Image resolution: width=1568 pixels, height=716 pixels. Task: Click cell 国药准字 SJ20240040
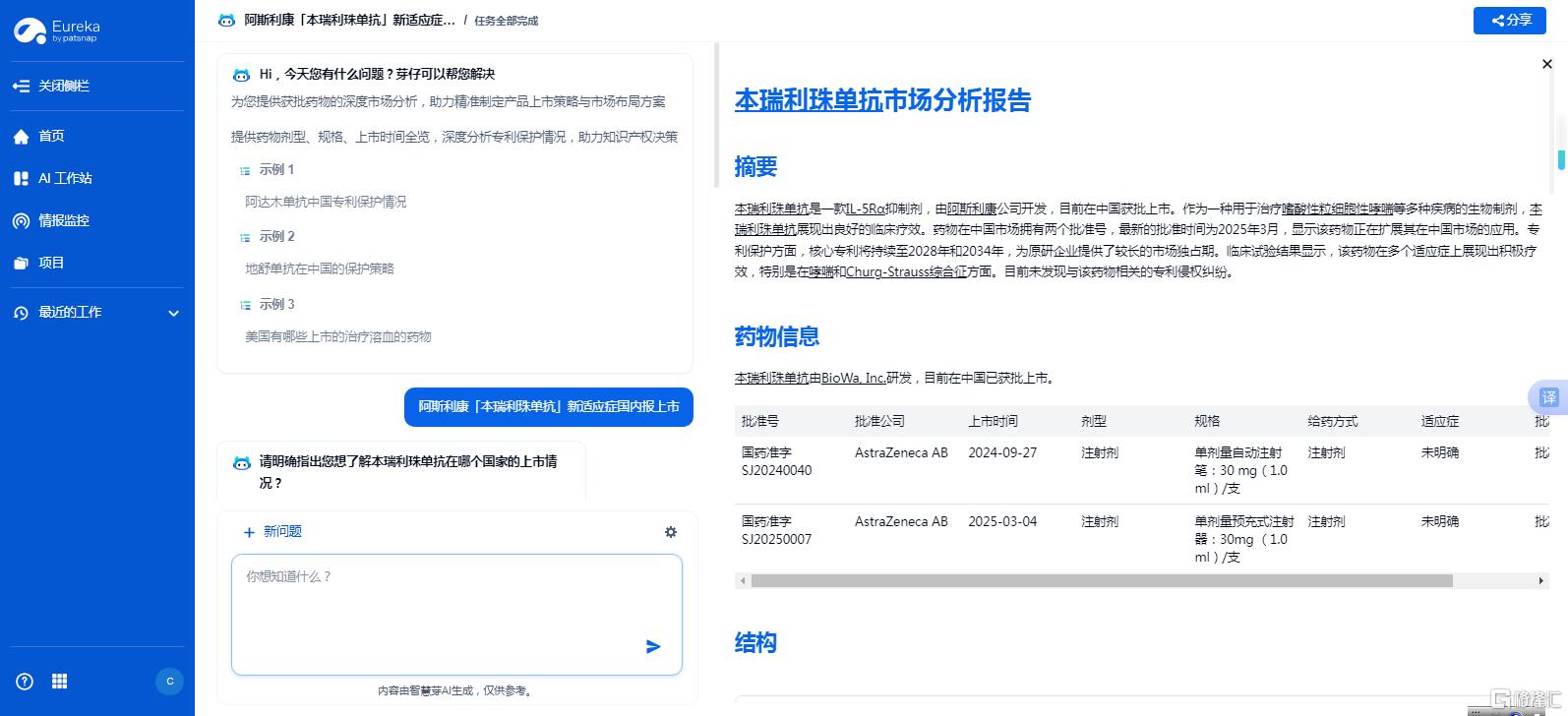click(777, 461)
